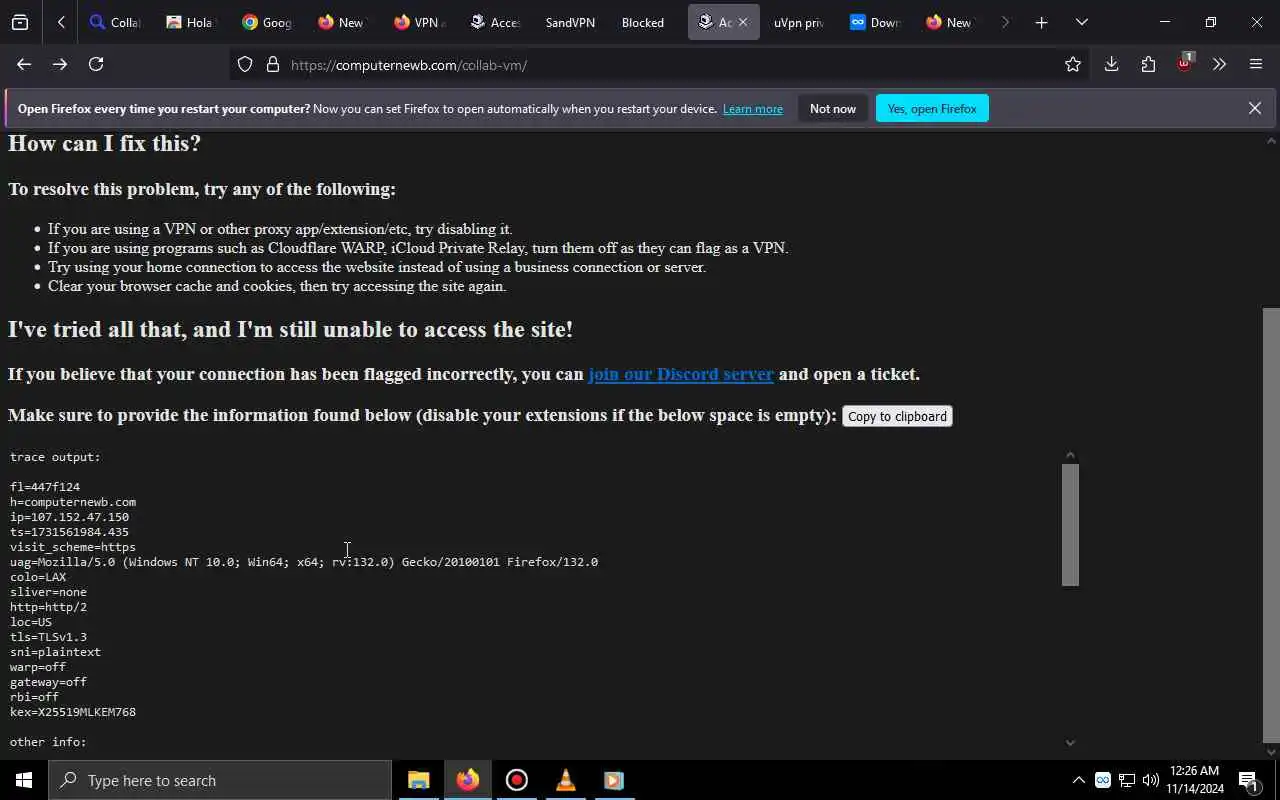
Task: Focus the URL address bar
Action: click(660, 65)
